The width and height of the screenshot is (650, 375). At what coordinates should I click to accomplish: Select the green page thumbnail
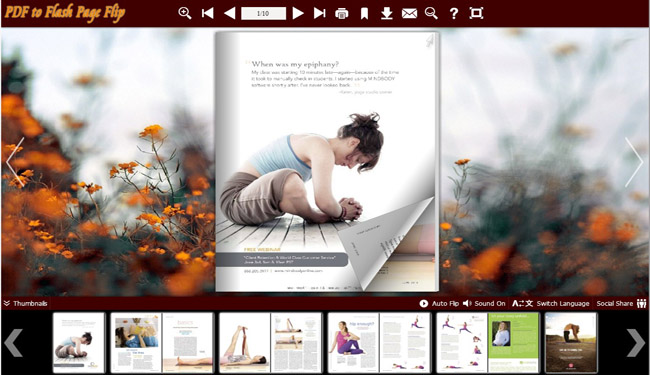[514, 343]
